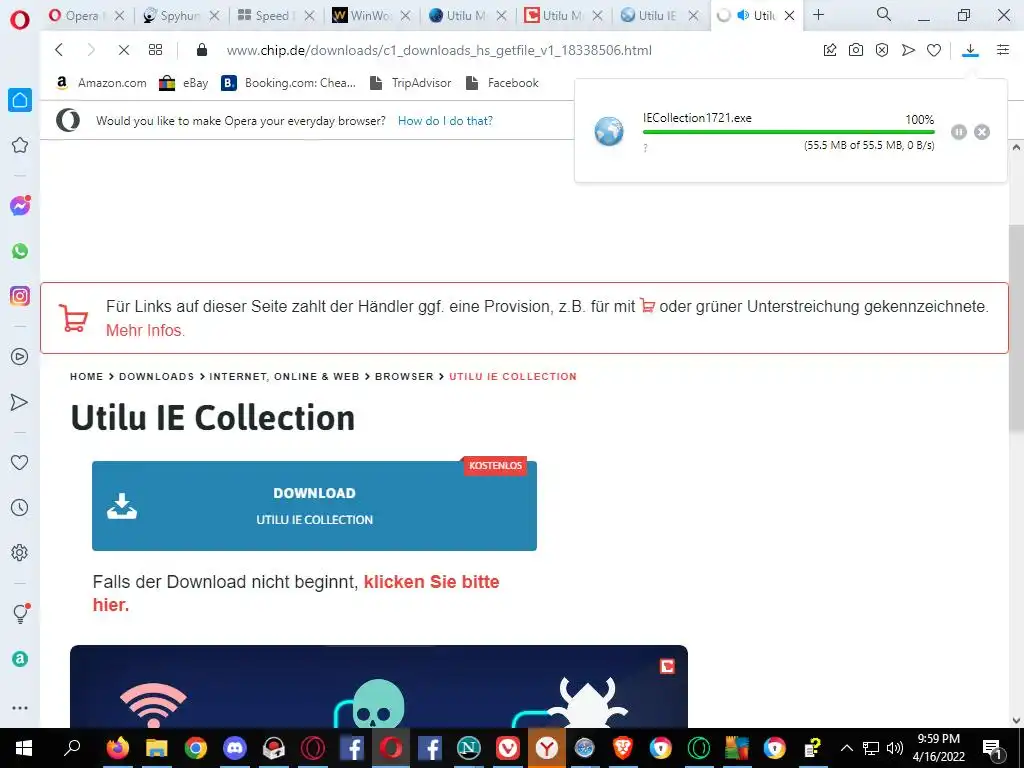This screenshot has height=768, width=1024.
Task: Close the active Utilu tab
Action: coord(790,16)
